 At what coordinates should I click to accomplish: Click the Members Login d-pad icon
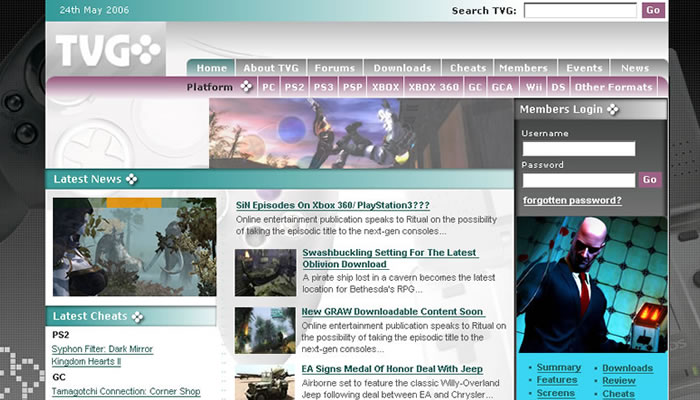[613, 109]
